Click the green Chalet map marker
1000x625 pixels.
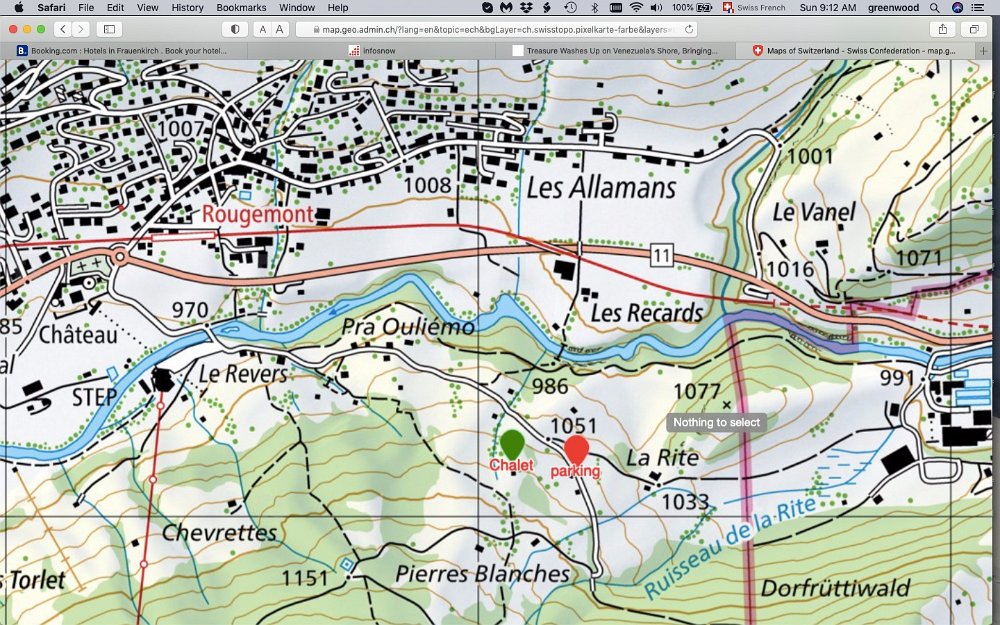[512, 443]
